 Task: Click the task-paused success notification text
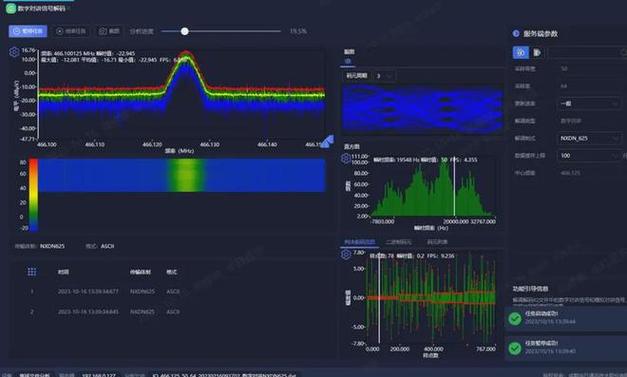pyautogui.click(x=541, y=343)
